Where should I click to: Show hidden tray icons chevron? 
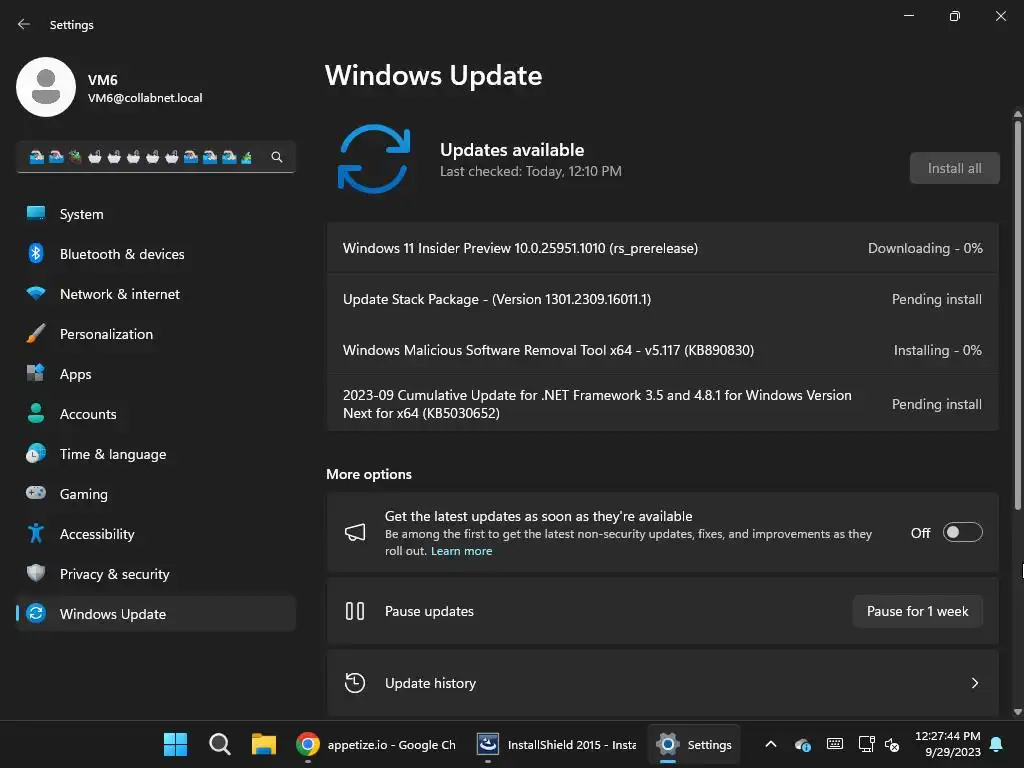(771, 744)
